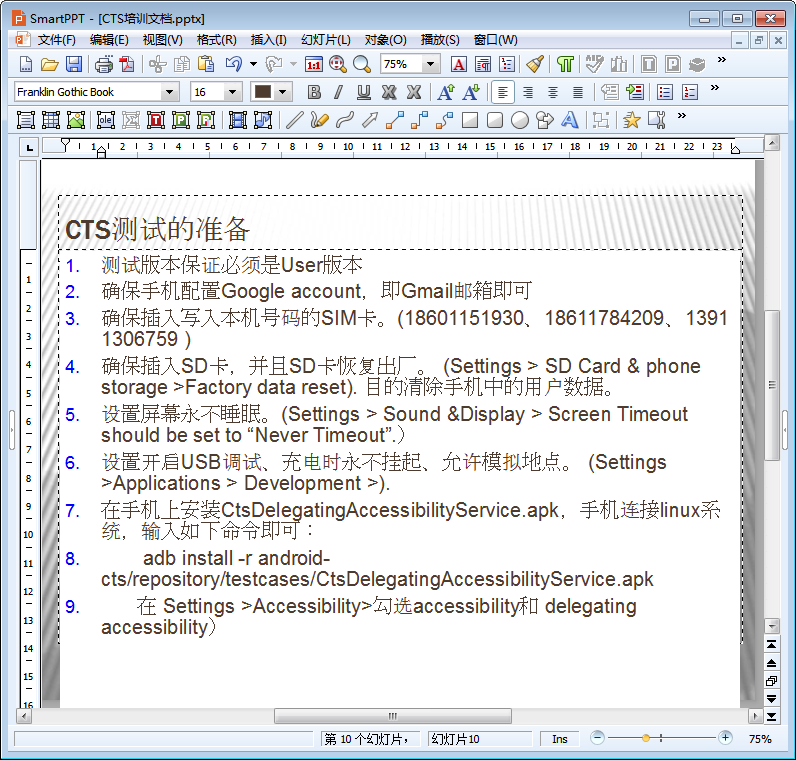Save the presentation with the floppy icon

pos(74,64)
